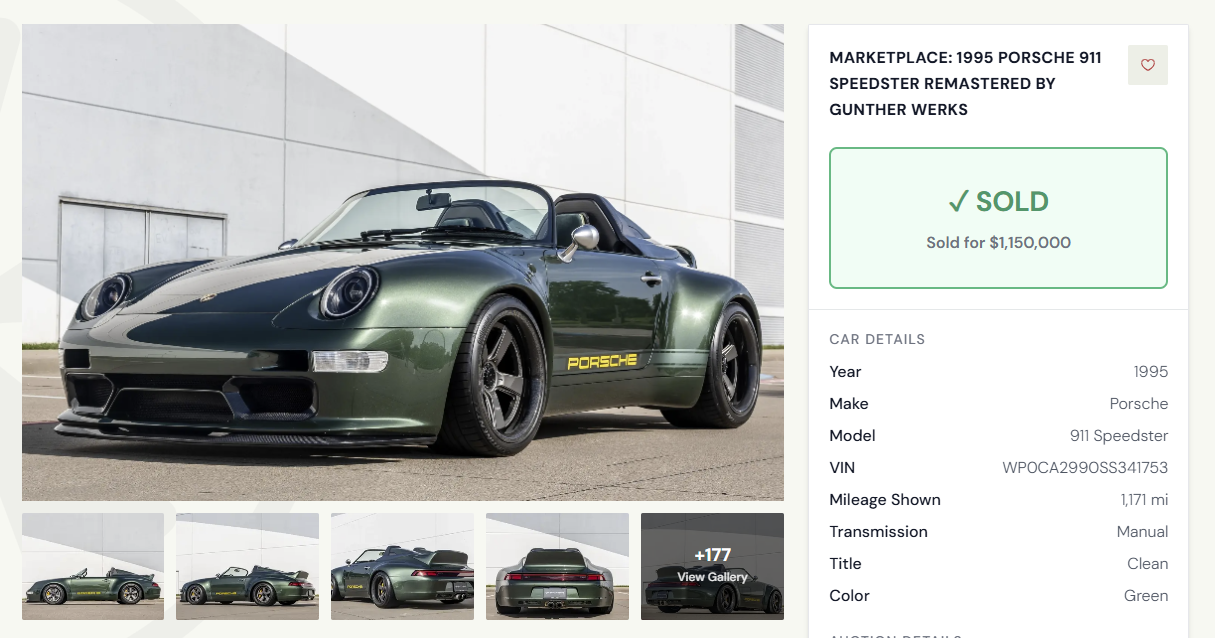1215x638 pixels.
Task: Select the second thumbnail of the car
Action: pos(248,566)
